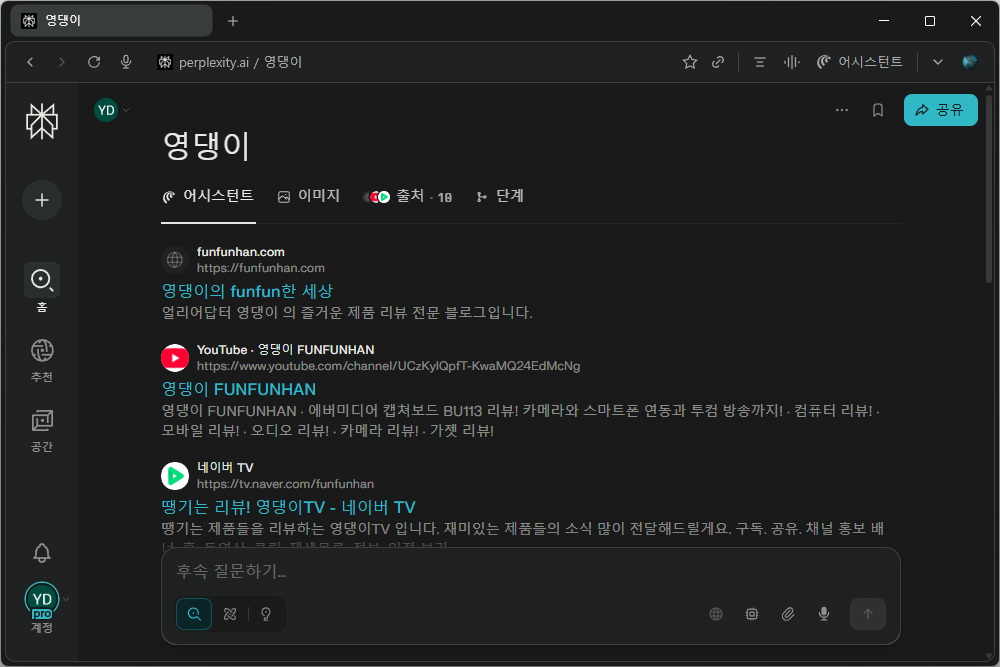Select the research mode toggle icon
Viewport: 1000px width, 667px height.
tap(230, 613)
